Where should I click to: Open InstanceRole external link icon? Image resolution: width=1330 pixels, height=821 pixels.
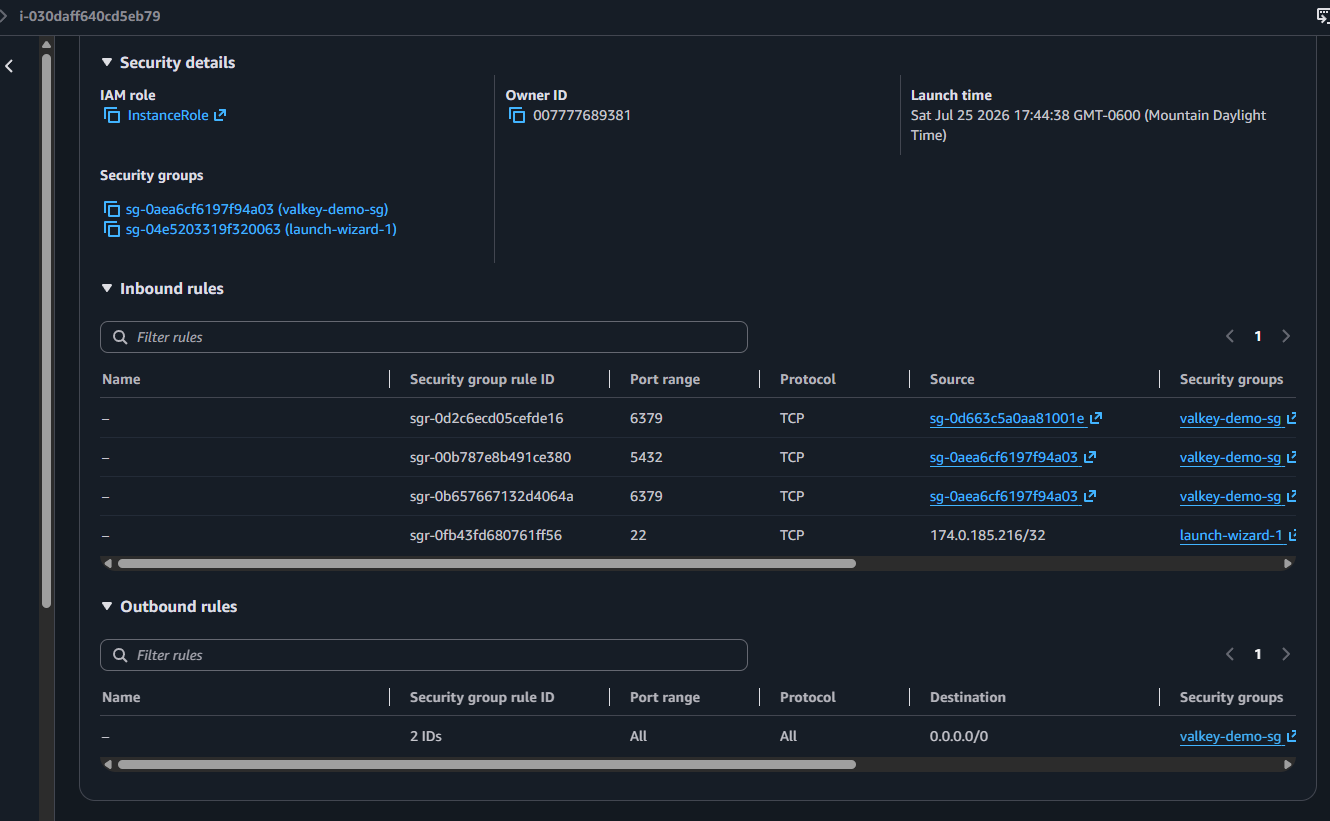220,115
